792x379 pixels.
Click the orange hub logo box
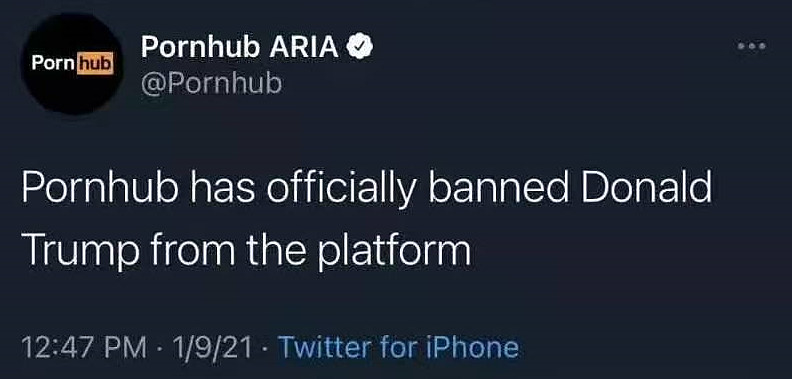click(95, 64)
